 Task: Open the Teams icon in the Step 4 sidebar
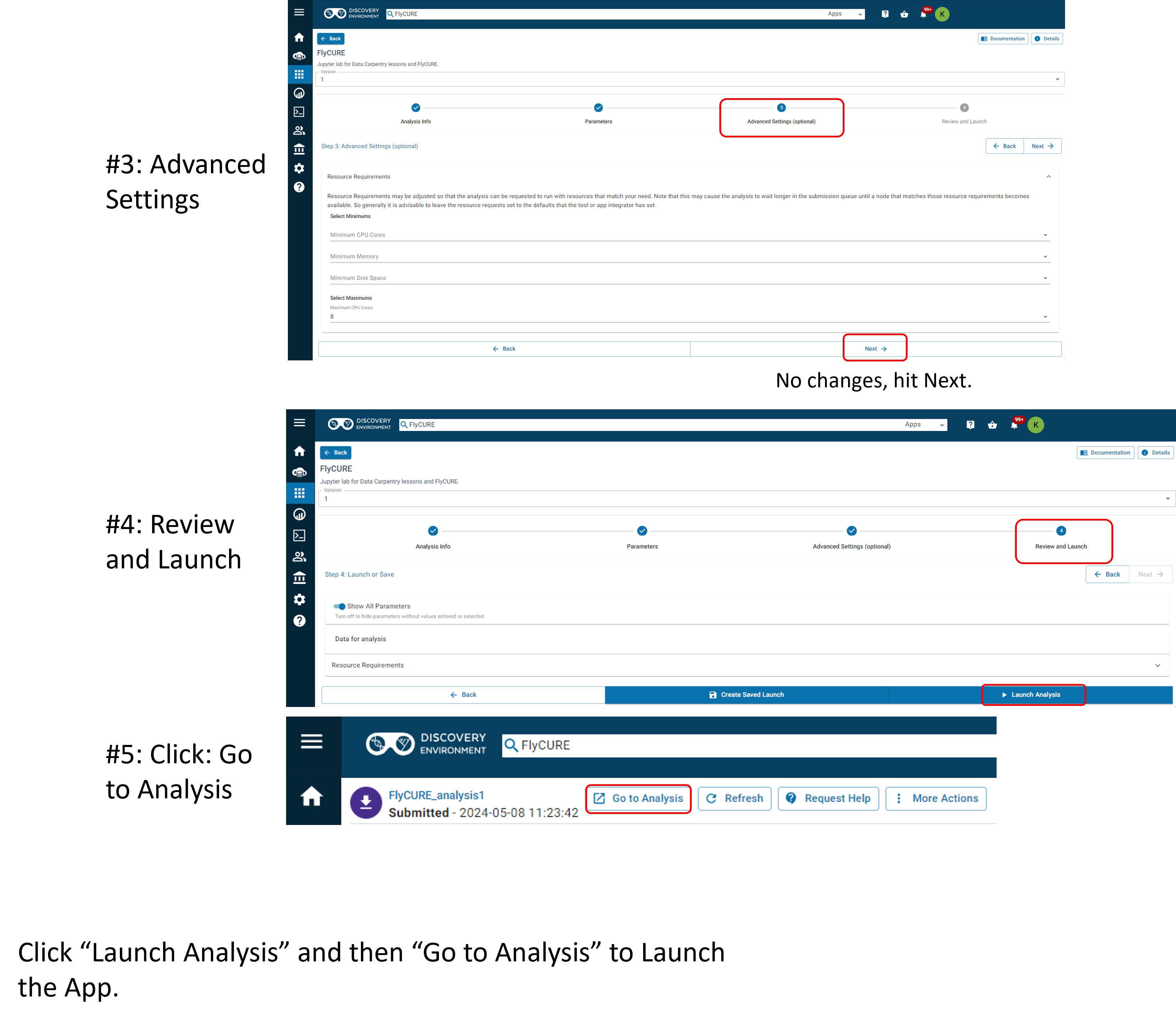[300, 557]
